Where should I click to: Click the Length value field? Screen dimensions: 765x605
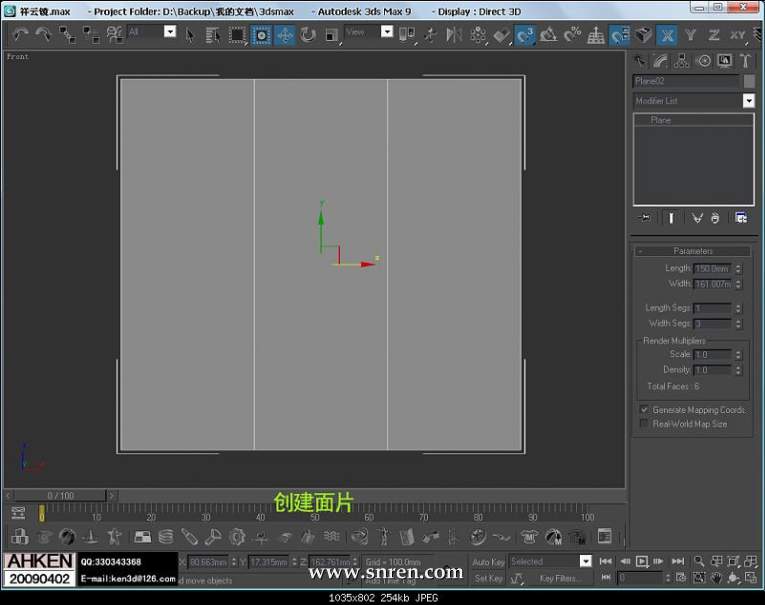(x=712, y=268)
